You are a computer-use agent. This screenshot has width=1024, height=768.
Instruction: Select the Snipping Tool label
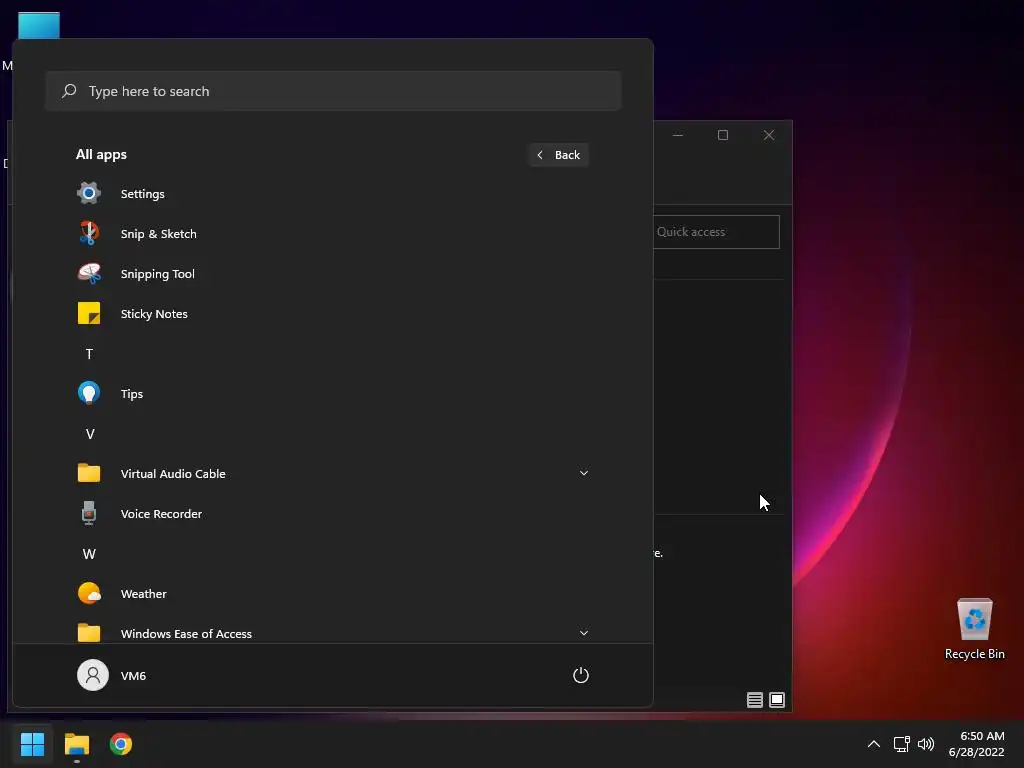click(x=157, y=274)
